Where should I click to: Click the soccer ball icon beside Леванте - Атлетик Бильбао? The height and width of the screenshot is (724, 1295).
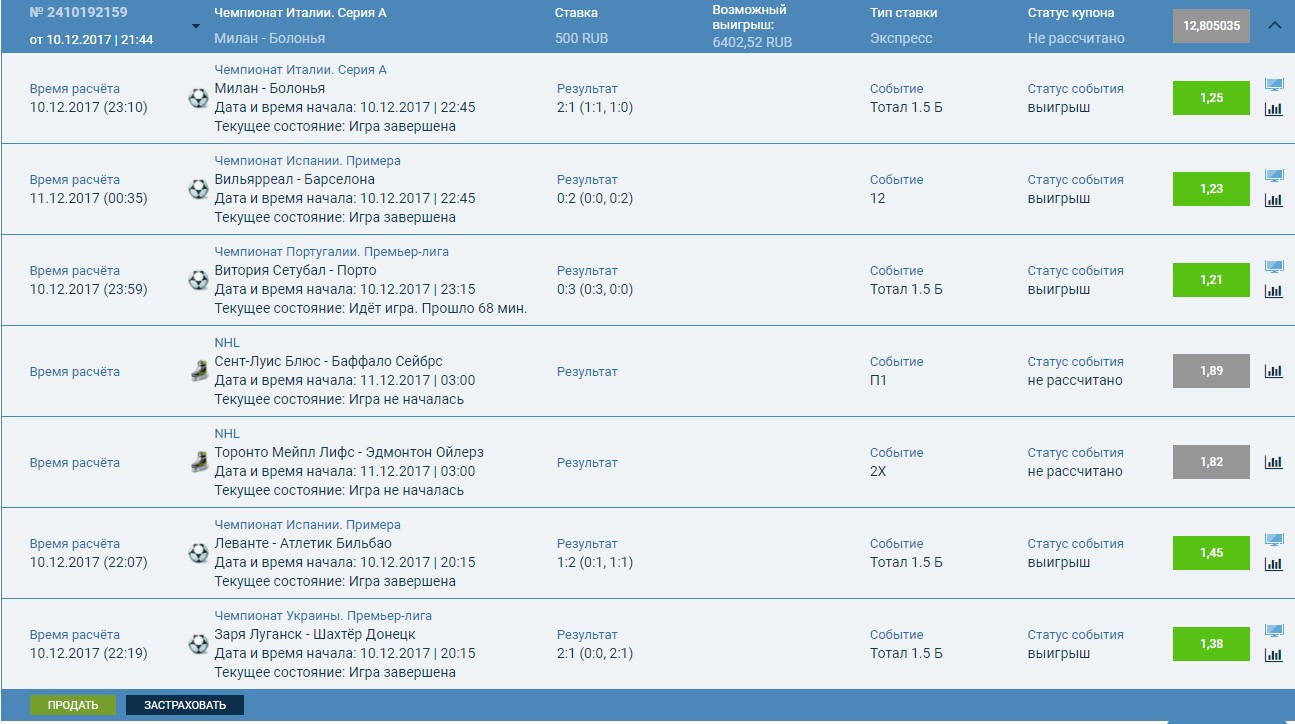click(x=197, y=553)
